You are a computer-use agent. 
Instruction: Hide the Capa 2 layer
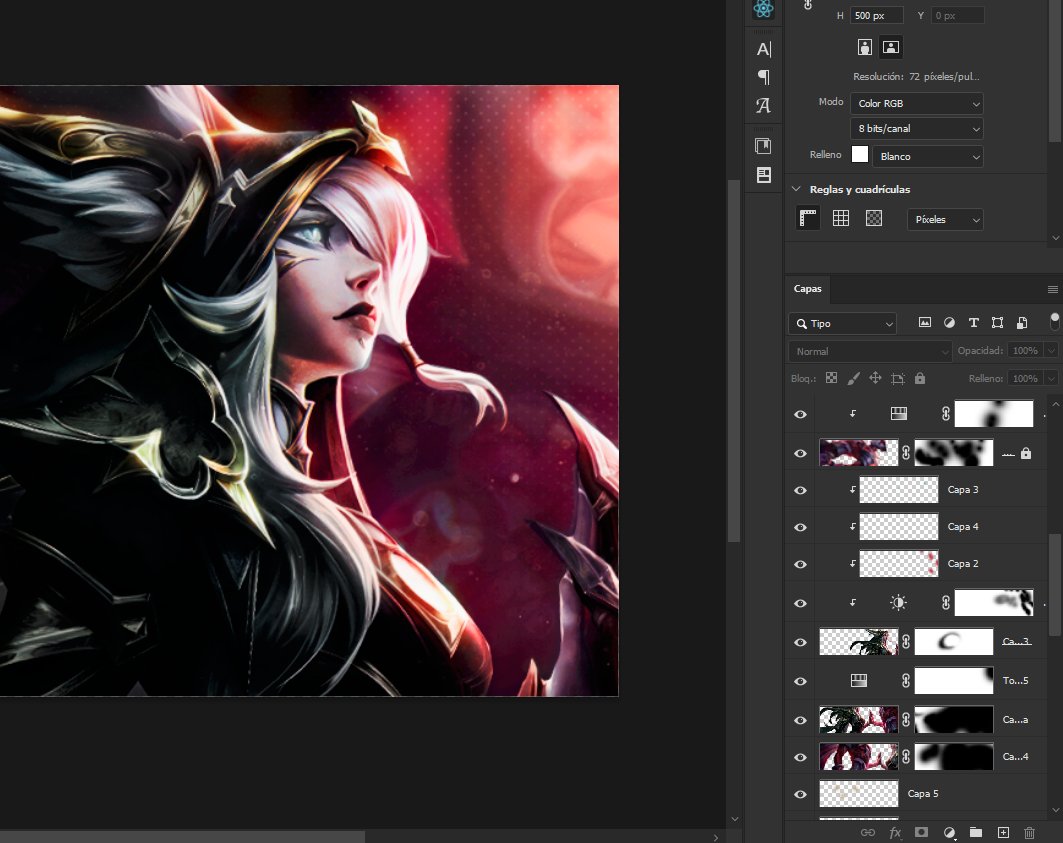800,564
